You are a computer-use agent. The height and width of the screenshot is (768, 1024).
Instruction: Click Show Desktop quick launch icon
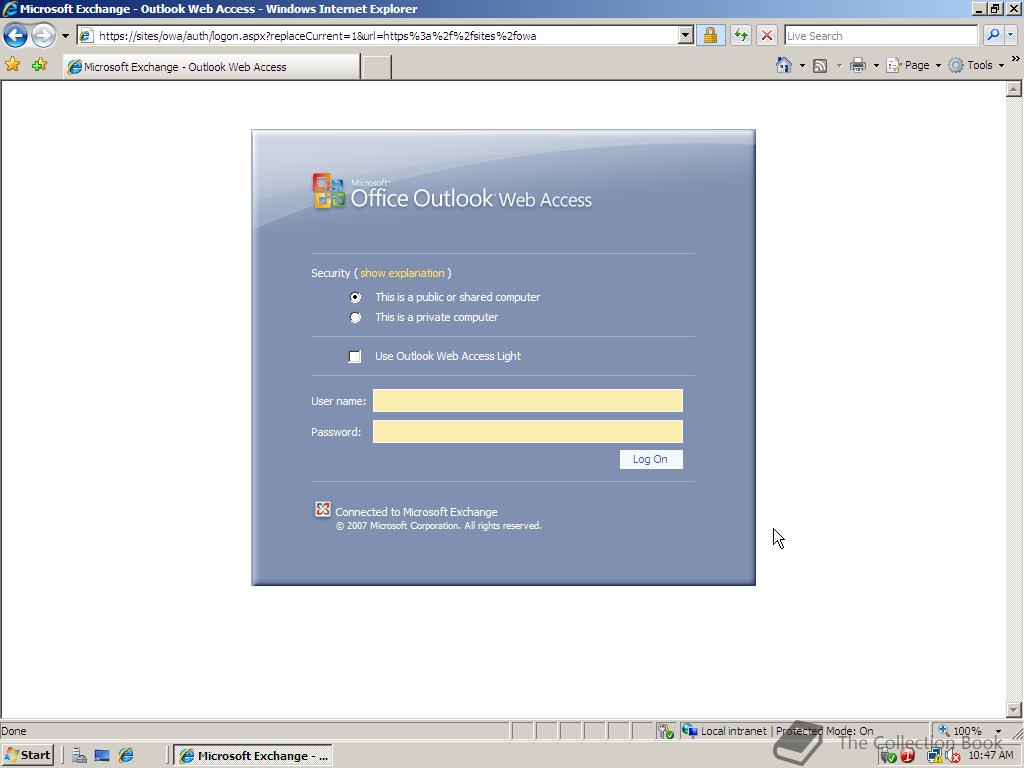tap(102, 756)
